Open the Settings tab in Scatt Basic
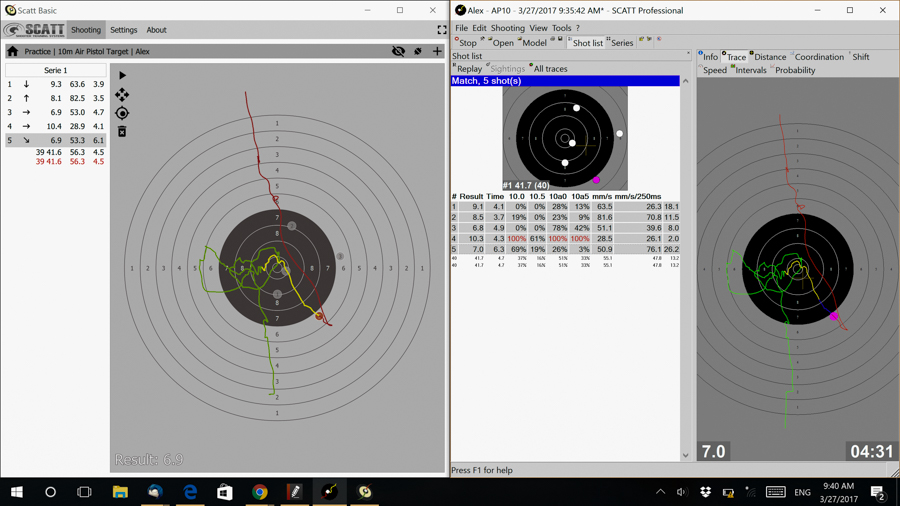 click(123, 30)
